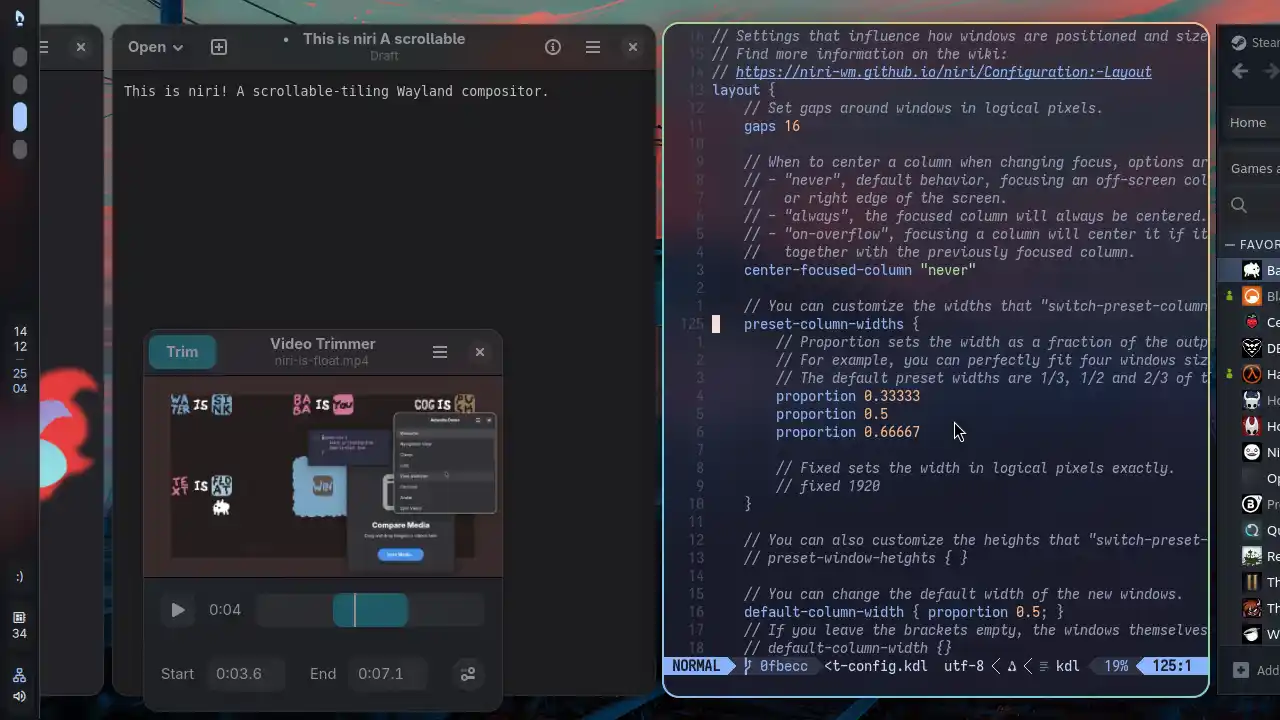Screen dimensions: 1280x720
Task: Switch to the first workspace indicator
Action: (x=20, y=58)
